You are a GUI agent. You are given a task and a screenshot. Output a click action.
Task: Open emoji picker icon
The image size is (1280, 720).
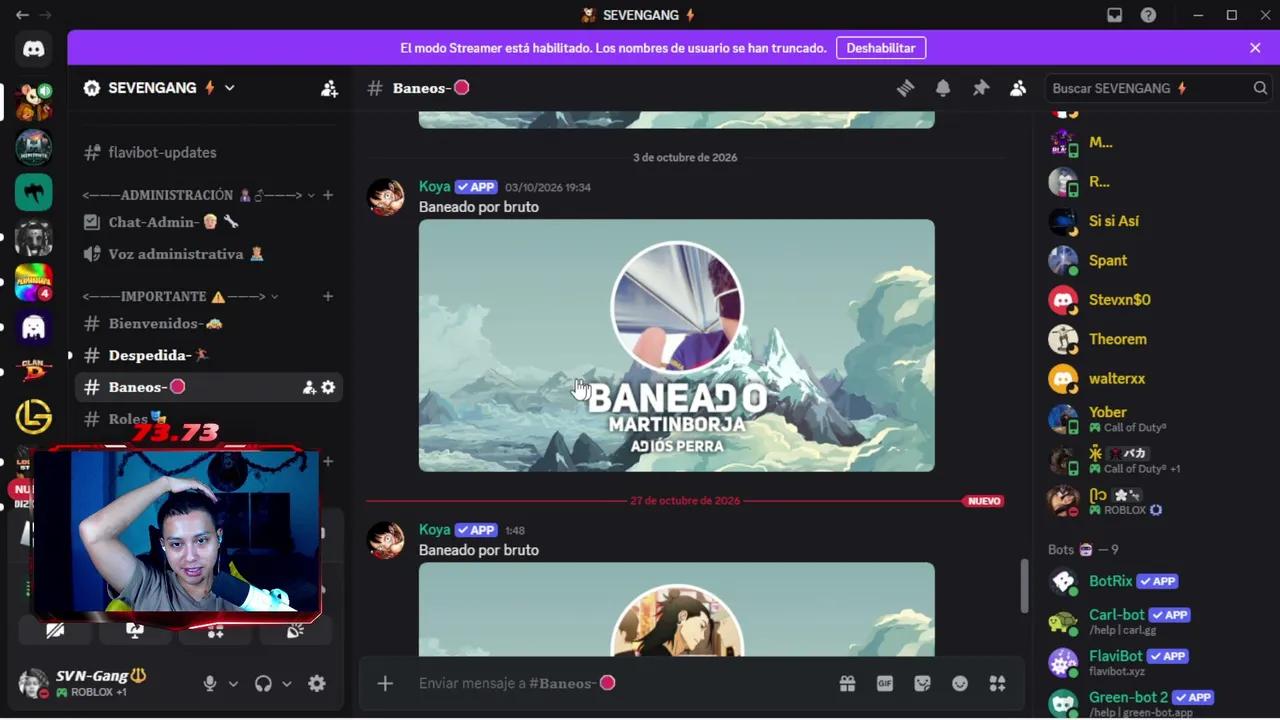tap(960, 684)
